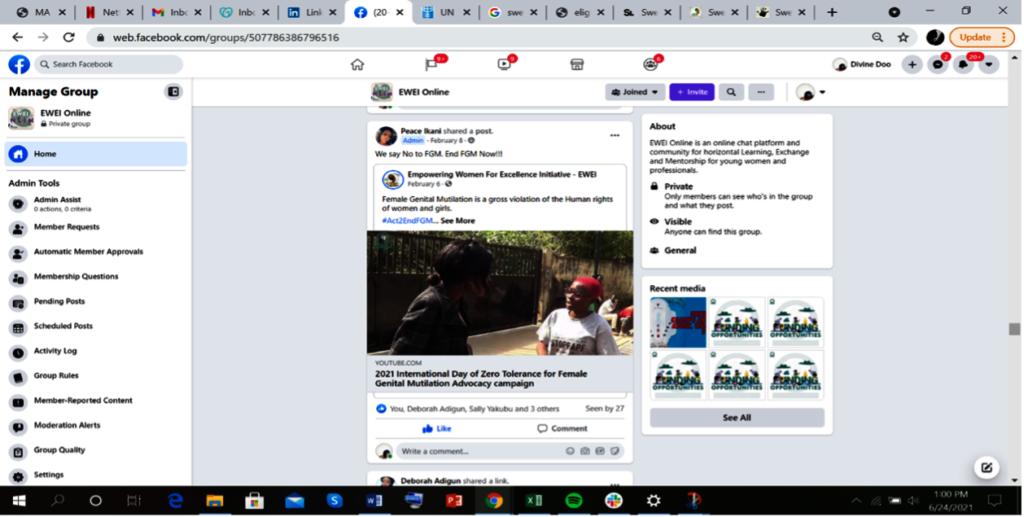The image size is (1024, 517).
Task: Open the new message compose icon
Action: (x=987, y=467)
